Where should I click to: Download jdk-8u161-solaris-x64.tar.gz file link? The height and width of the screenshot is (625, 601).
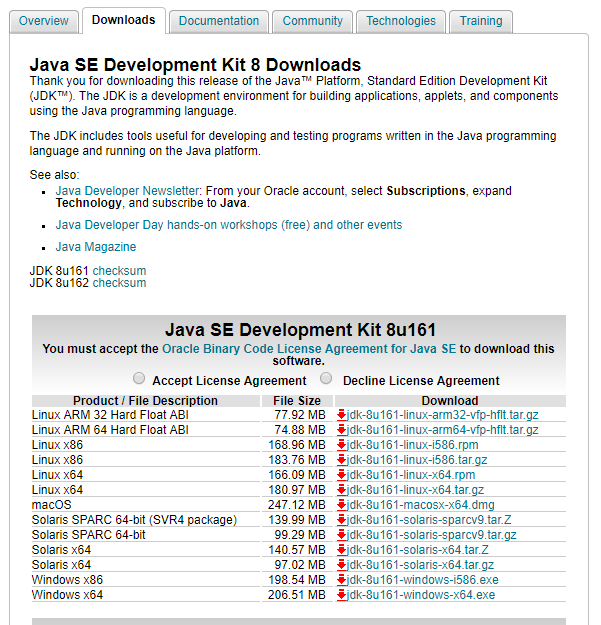pyautogui.click(x=420, y=565)
